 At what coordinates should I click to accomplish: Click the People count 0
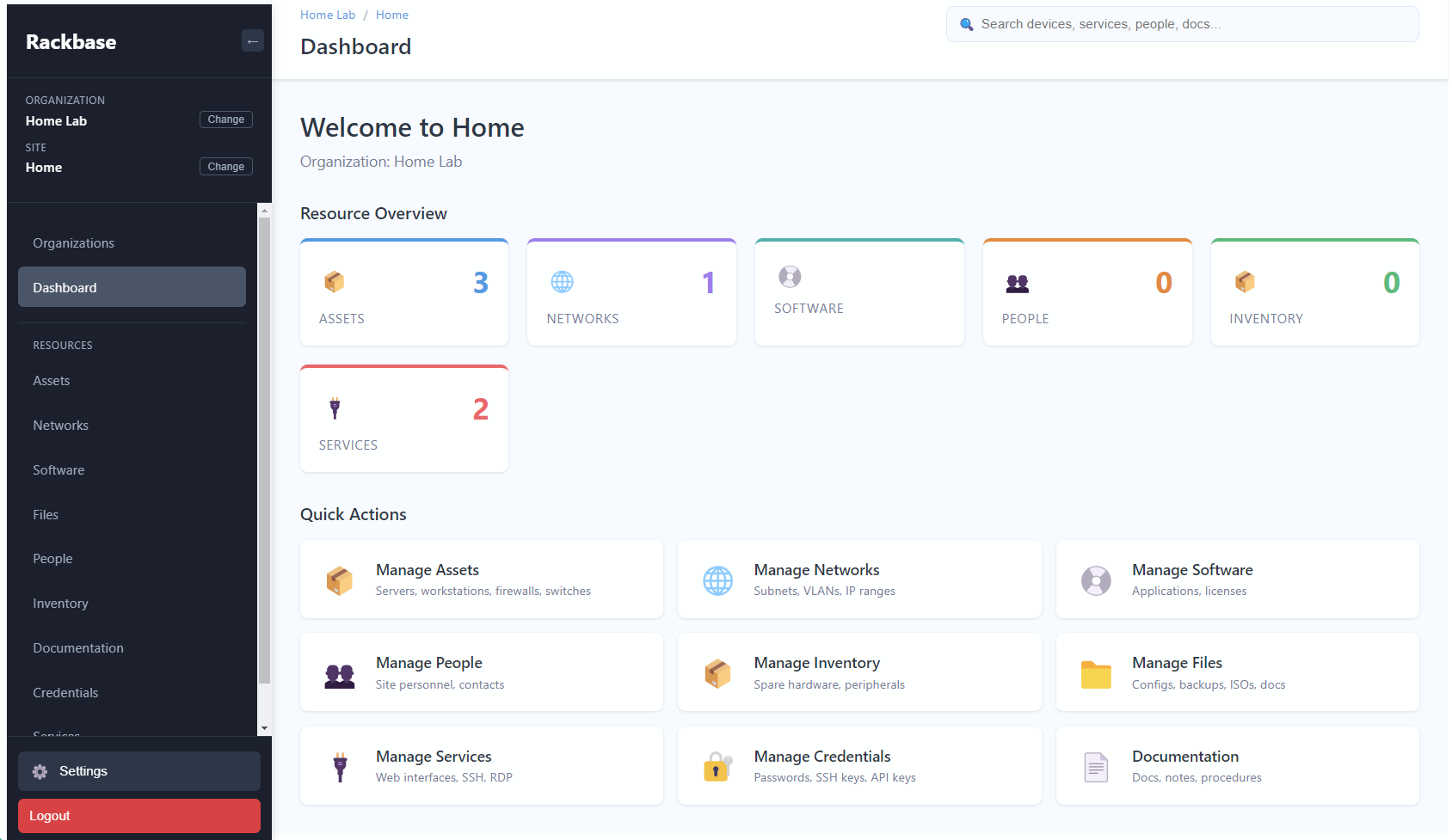1164,283
